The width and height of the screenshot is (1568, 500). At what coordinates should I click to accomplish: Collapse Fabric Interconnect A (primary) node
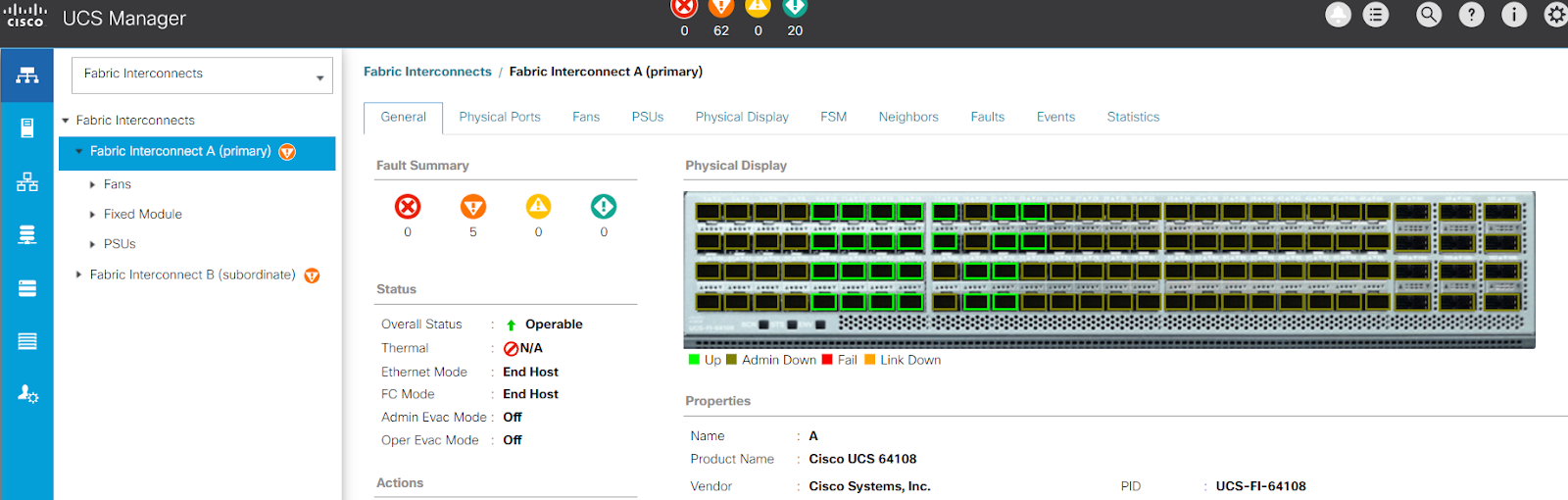(x=79, y=152)
